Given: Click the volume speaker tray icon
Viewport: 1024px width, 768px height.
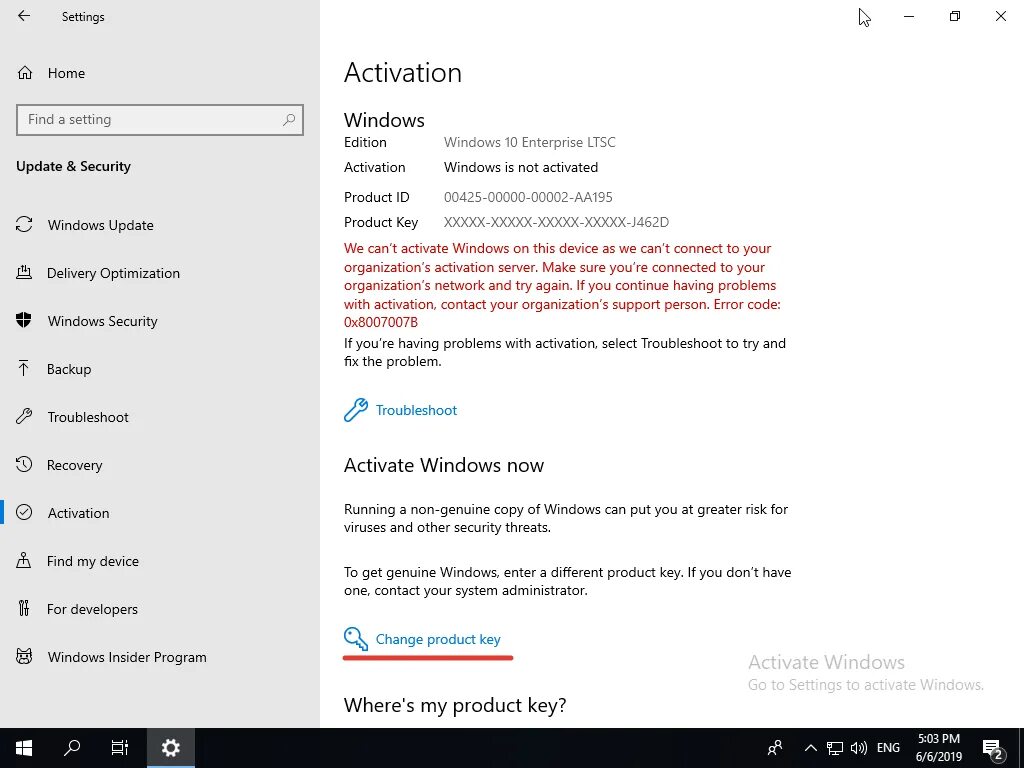Looking at the screenshot, I should pos(859,748).
